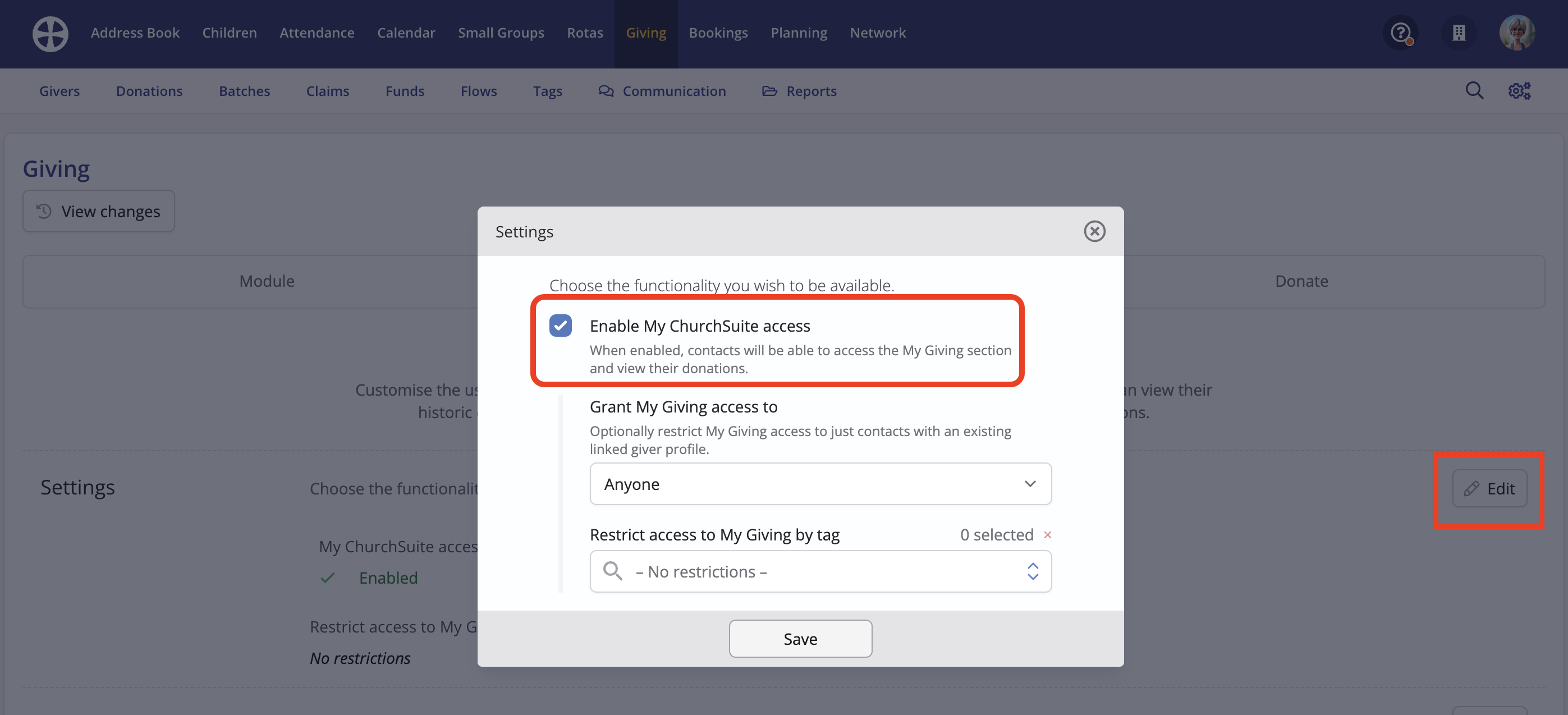Open the Anyone access dropdown
This screenshot has width=1568, height=715.
820,484
